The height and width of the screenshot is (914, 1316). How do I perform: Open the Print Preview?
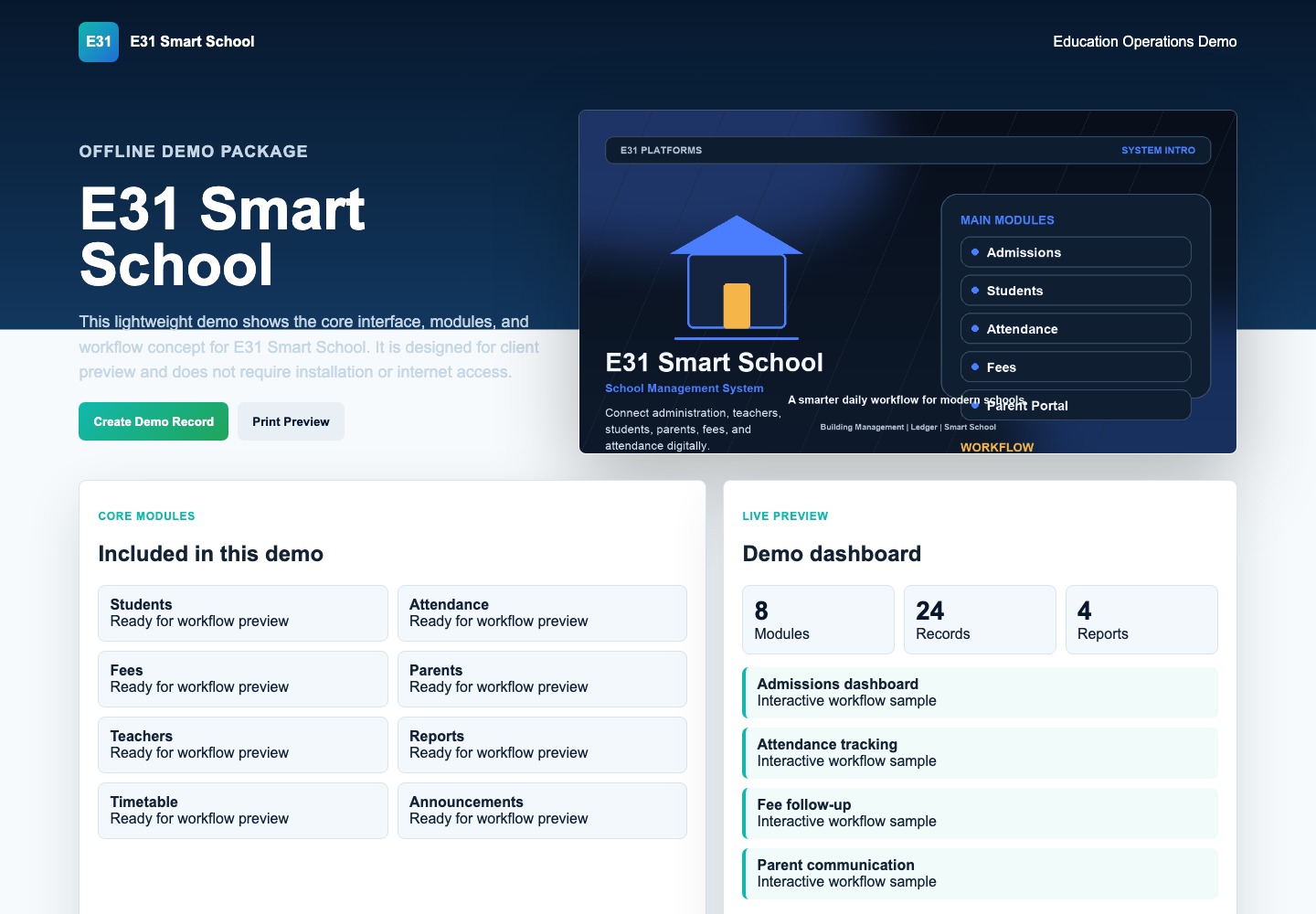(x=291, y=421)
